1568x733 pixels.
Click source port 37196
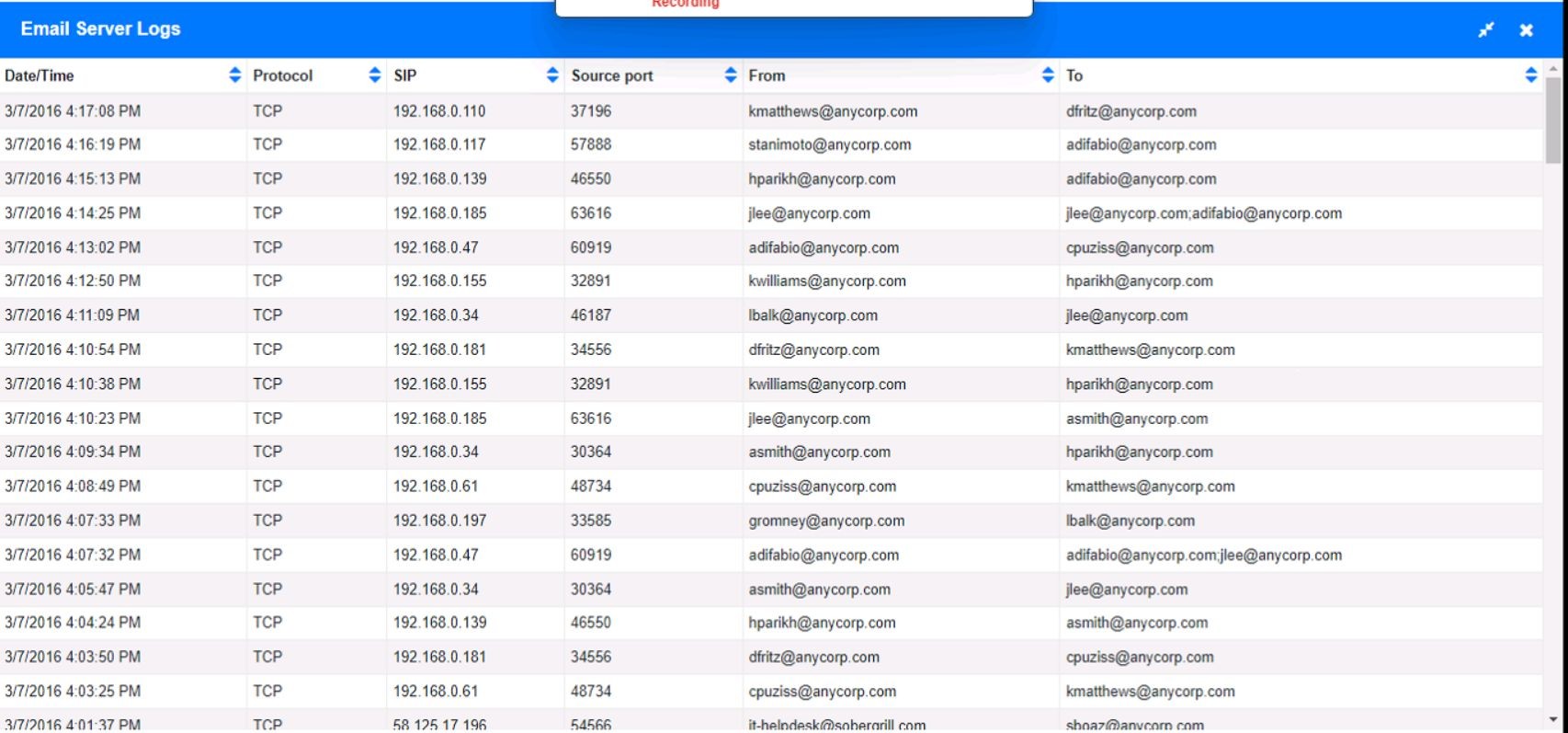[x=591, y=111]
